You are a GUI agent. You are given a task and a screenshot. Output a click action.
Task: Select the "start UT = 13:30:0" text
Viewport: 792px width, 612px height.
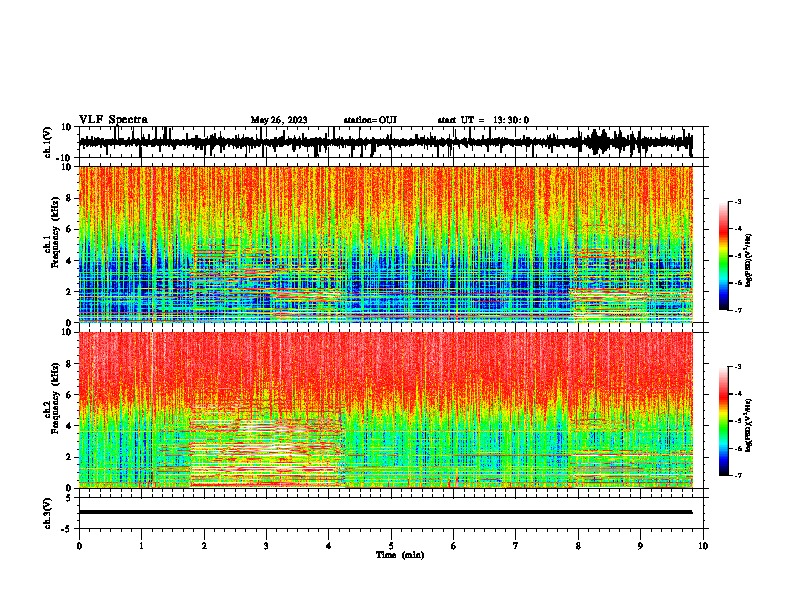click(483, 120)
